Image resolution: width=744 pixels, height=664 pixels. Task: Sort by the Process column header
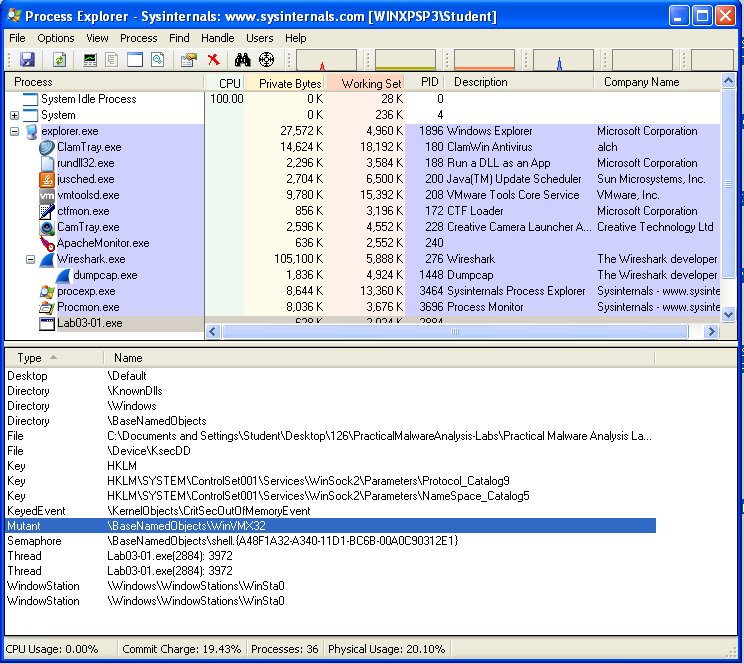[105, 82]
